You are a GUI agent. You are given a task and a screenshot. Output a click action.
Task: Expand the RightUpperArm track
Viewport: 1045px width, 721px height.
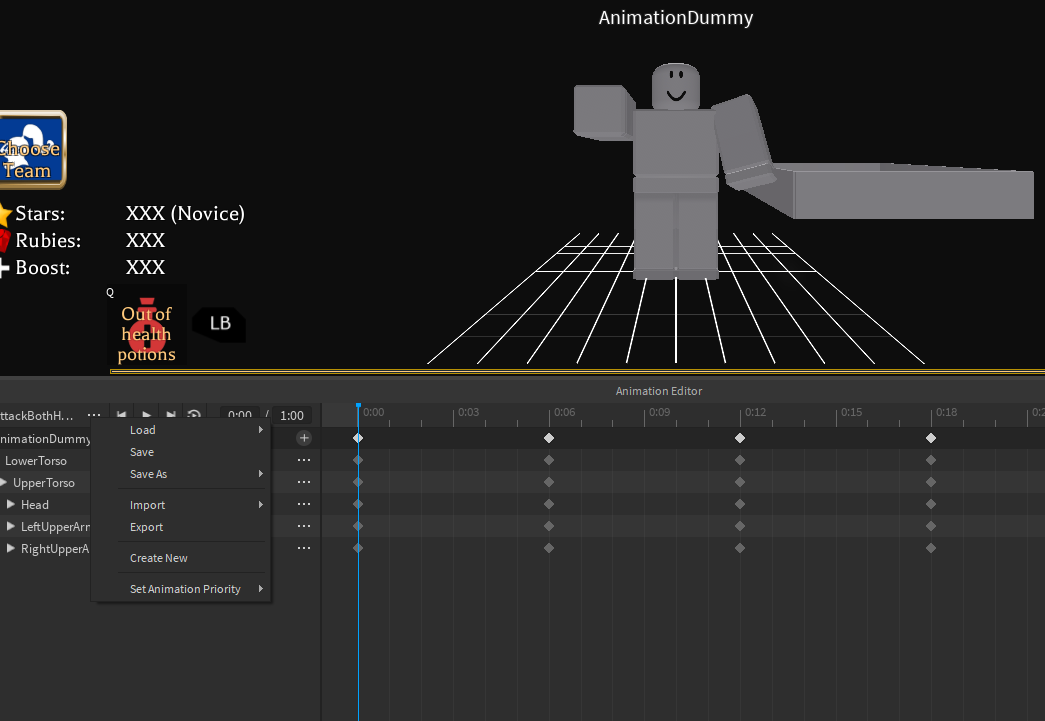point(11,548)
